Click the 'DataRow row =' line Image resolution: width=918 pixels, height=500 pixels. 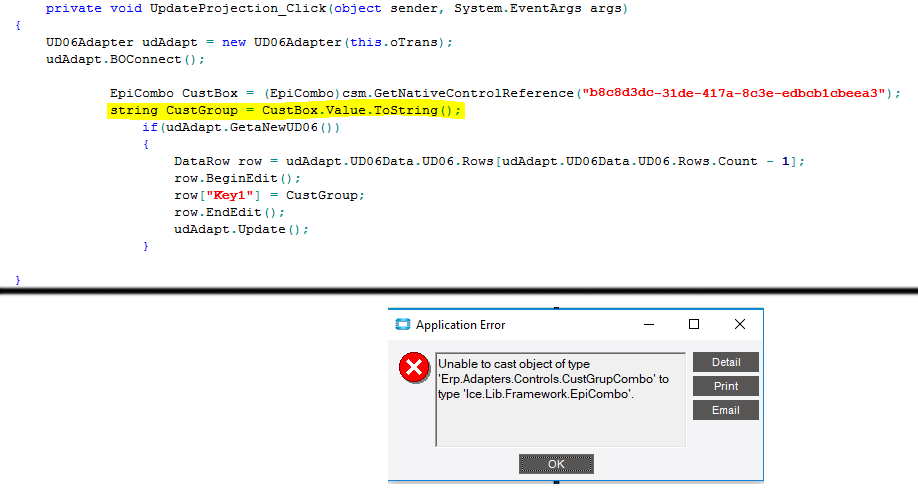489,161
